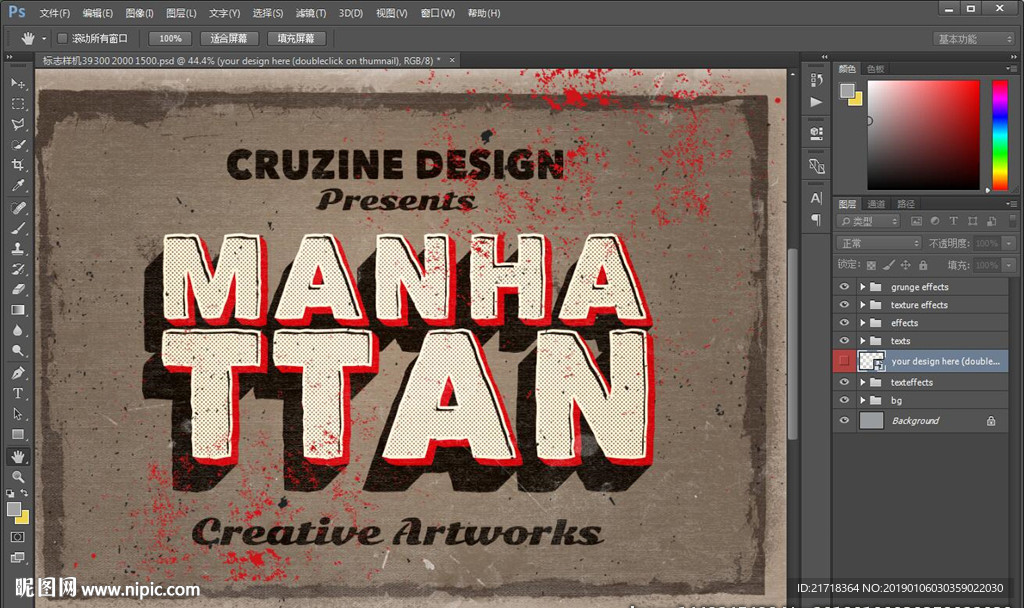
Task: Open the 滤镜(T) menu
Action: point(310,13)
